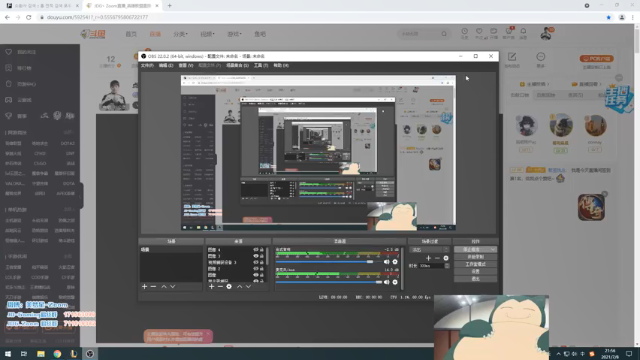Open Mic/Aux audio settings gear
640x360 pixels.
(x=395, y=282)
